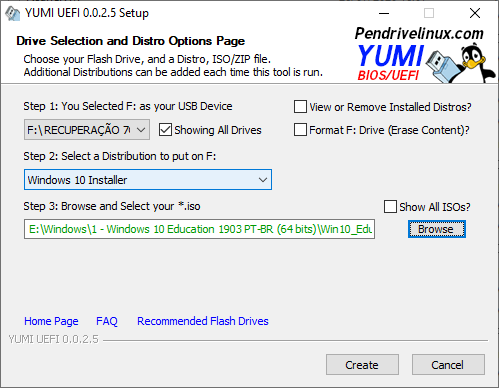Click the 'Step 1: You Selected F:' label
The image size is (499, 388).
click(128, 106)
